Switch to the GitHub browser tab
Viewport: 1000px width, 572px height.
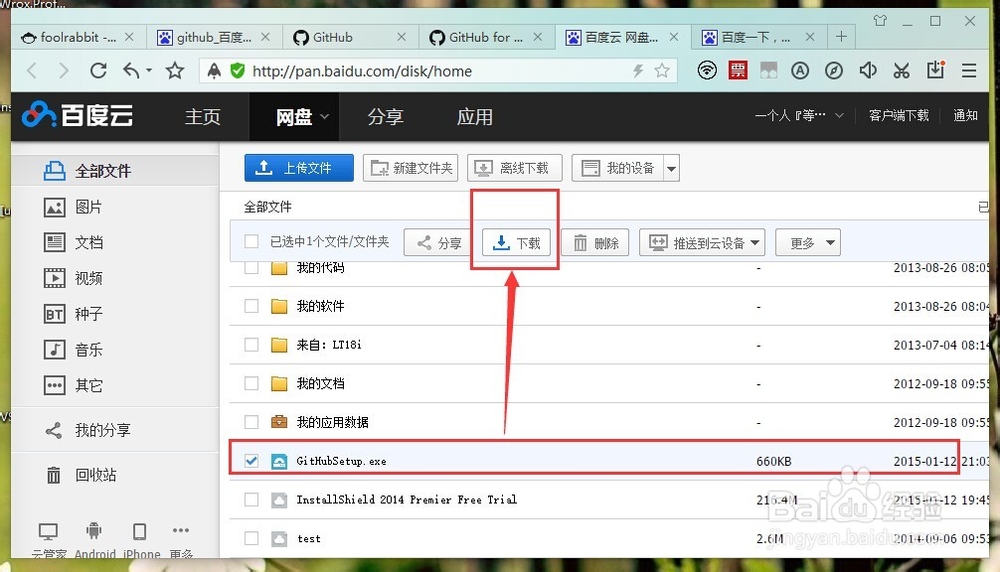(349, 37)
